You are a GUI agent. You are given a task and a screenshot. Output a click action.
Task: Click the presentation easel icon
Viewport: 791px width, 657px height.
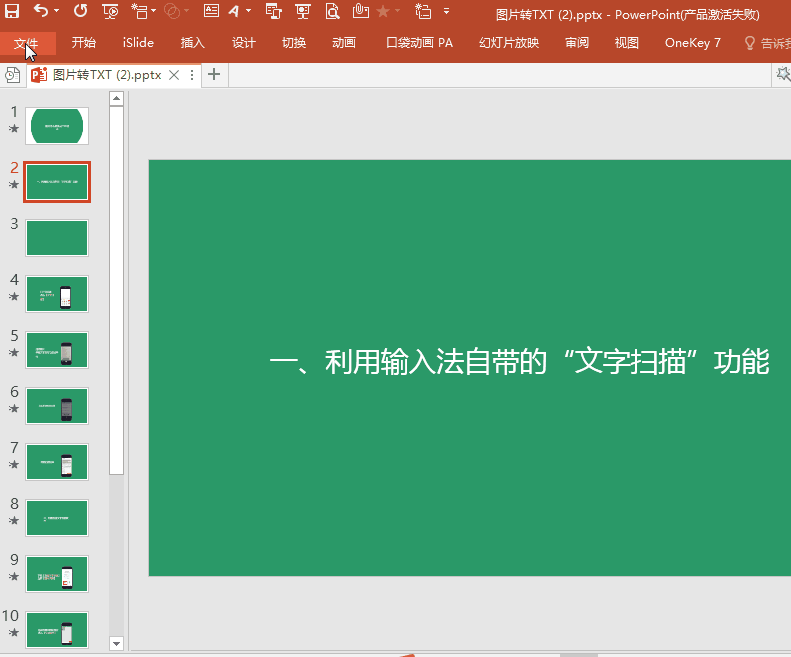(x=303, y=11)
